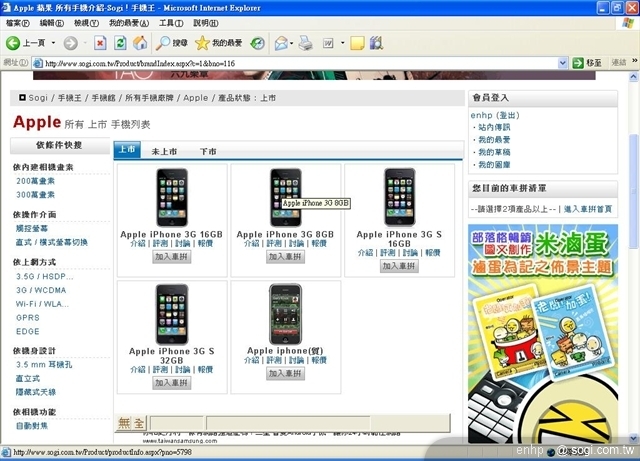The image size is (640, 461).
Task: Filter by 觸控螢幕 interface
Action: click(x=32, y=228)
